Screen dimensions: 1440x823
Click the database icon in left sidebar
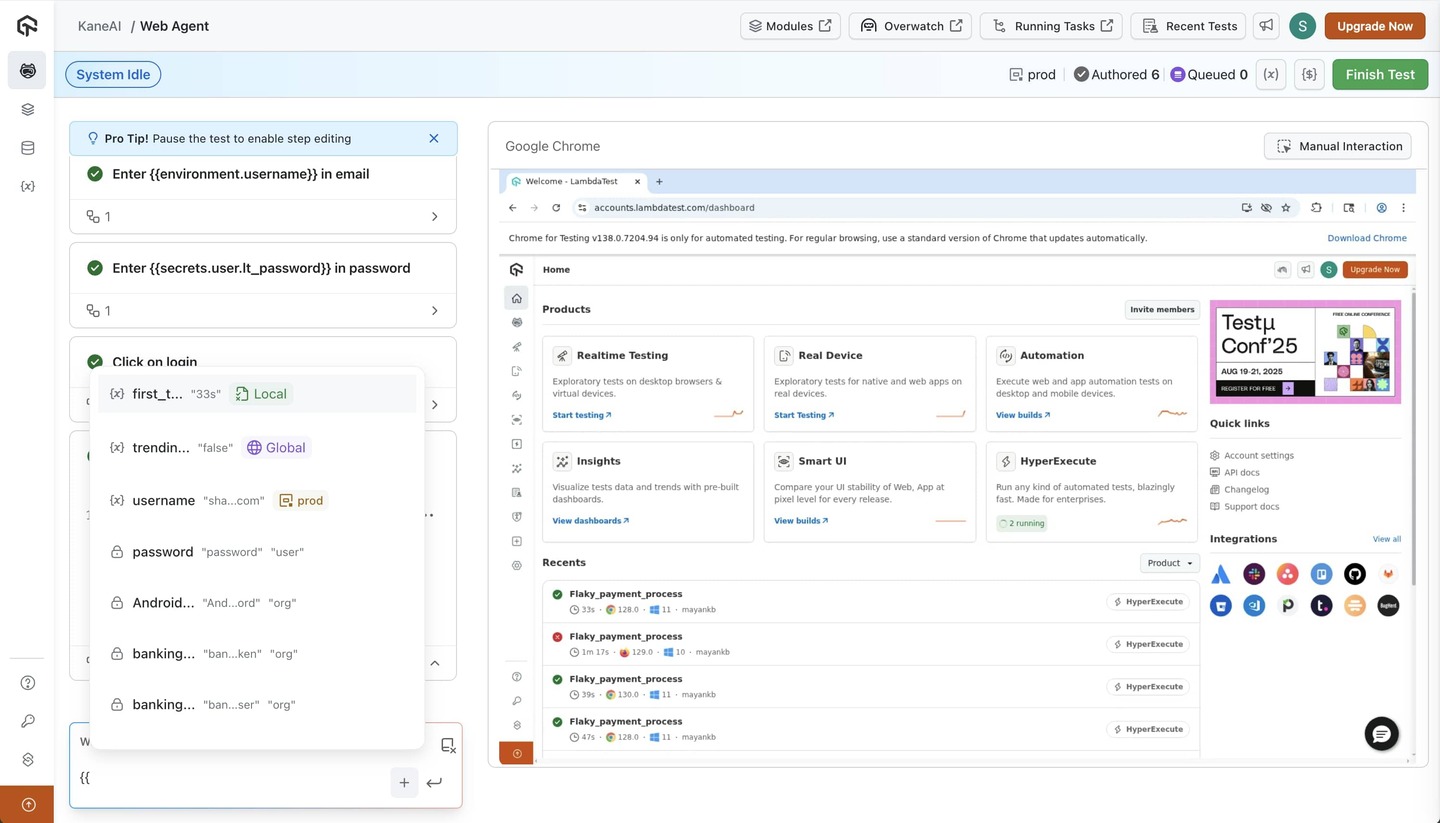click(x=27, y=148)
